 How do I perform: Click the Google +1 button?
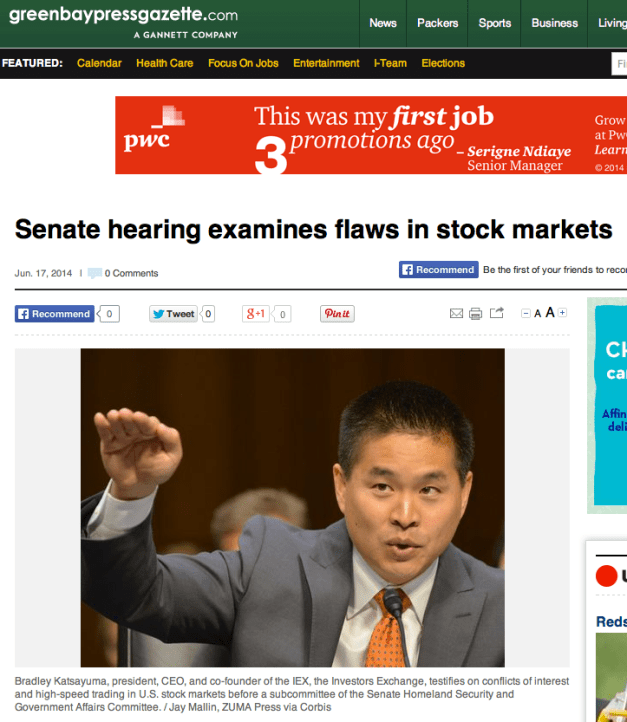[x=255, y=314]
